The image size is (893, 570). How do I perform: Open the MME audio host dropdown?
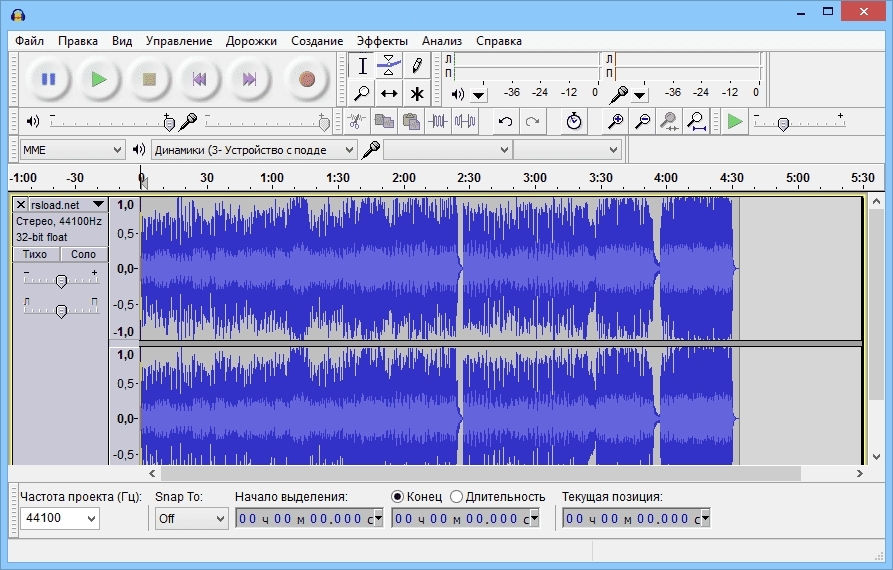72,150
